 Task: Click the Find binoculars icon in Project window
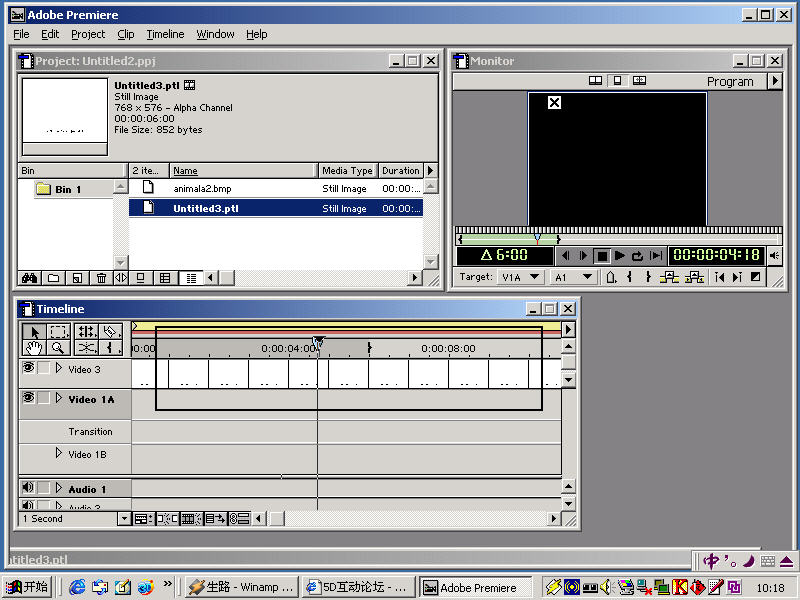(x=30, y=278)
